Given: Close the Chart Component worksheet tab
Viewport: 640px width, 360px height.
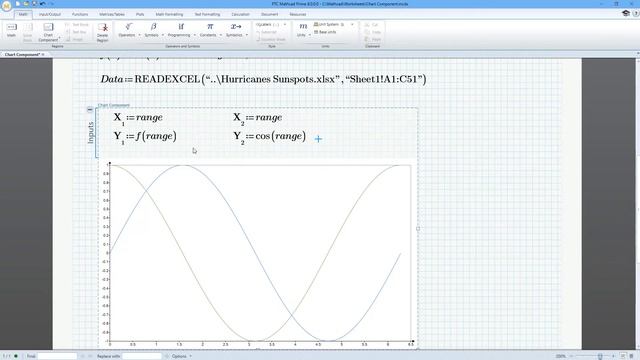Looking at the screenshot, I should [43, 54].
